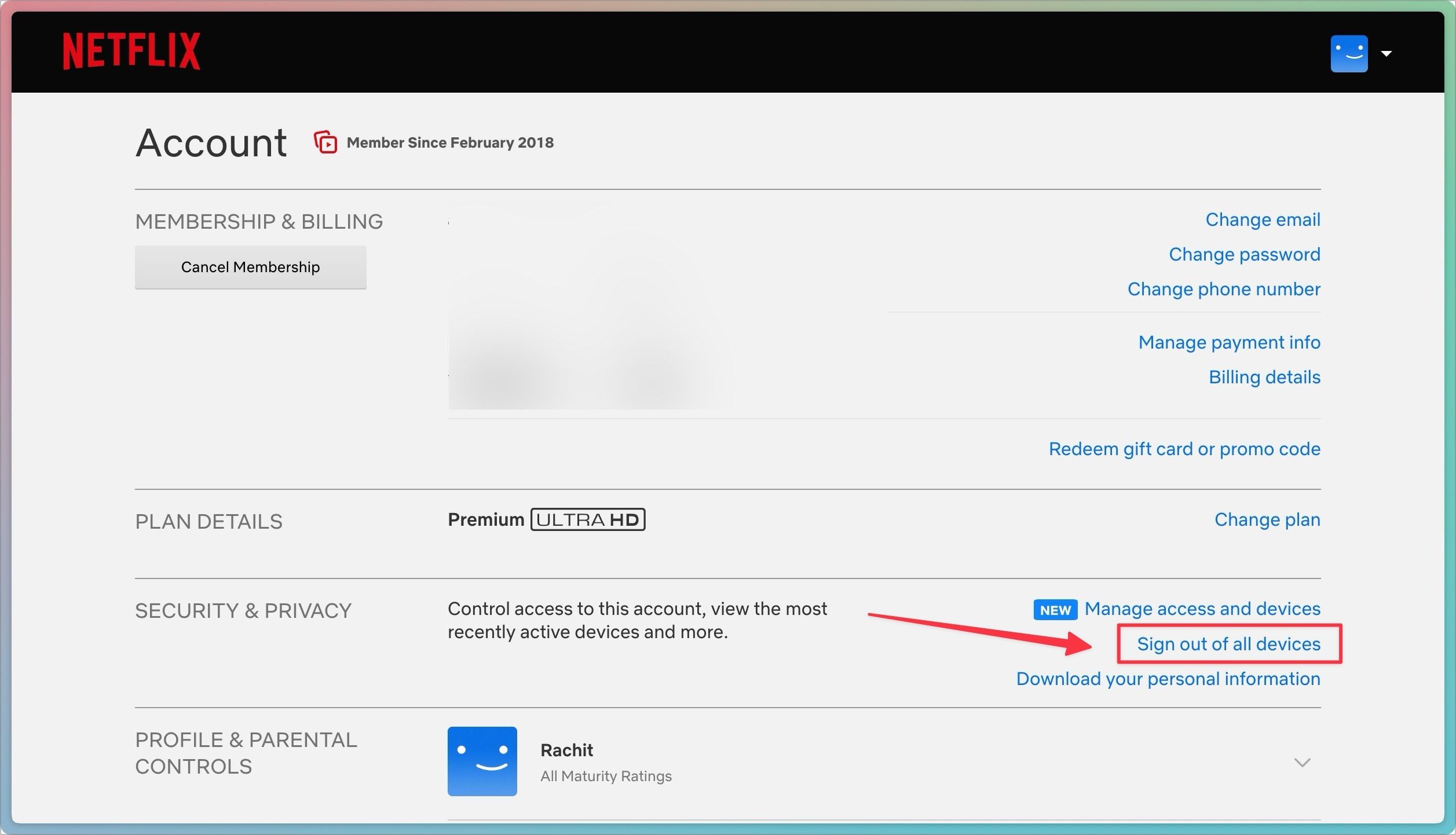Click the profile avatar in the top bar
This screenshot has height=835, width=1456.
pyautogui.click(x=1349, y=53)
